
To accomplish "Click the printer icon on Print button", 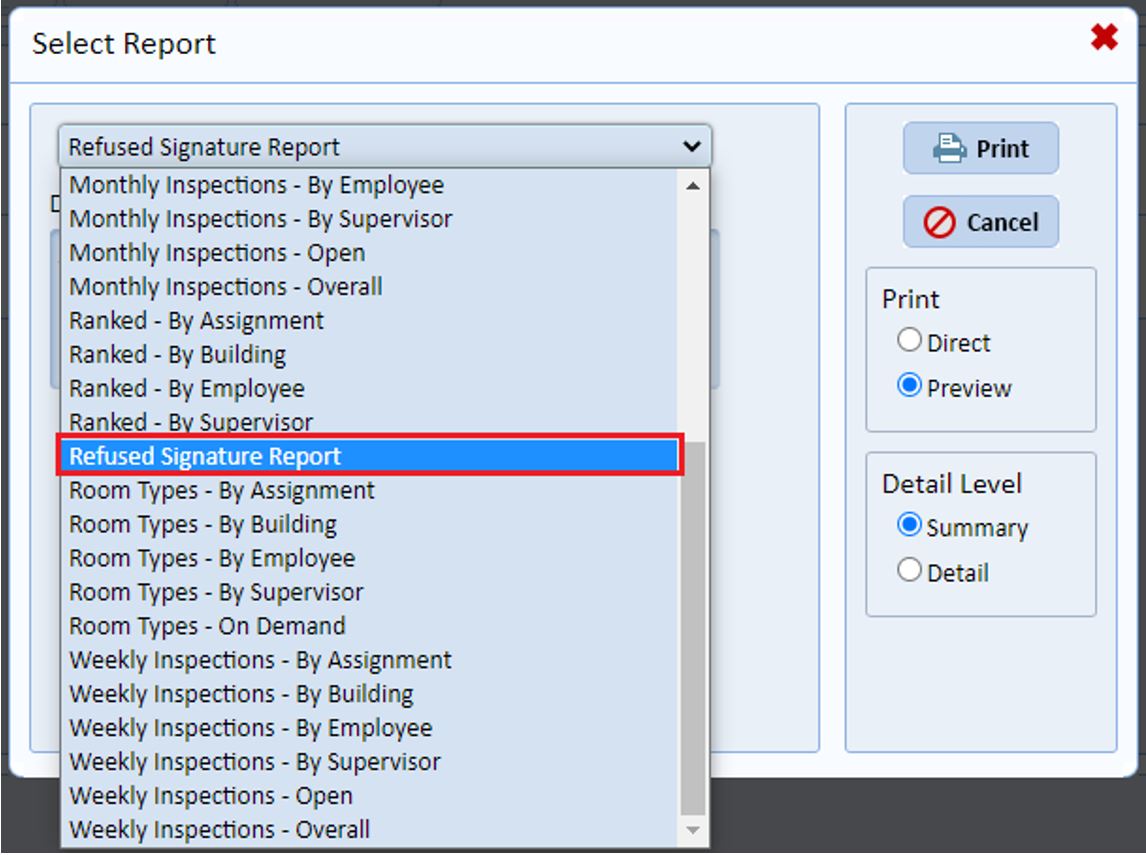I will coord(948,149).
